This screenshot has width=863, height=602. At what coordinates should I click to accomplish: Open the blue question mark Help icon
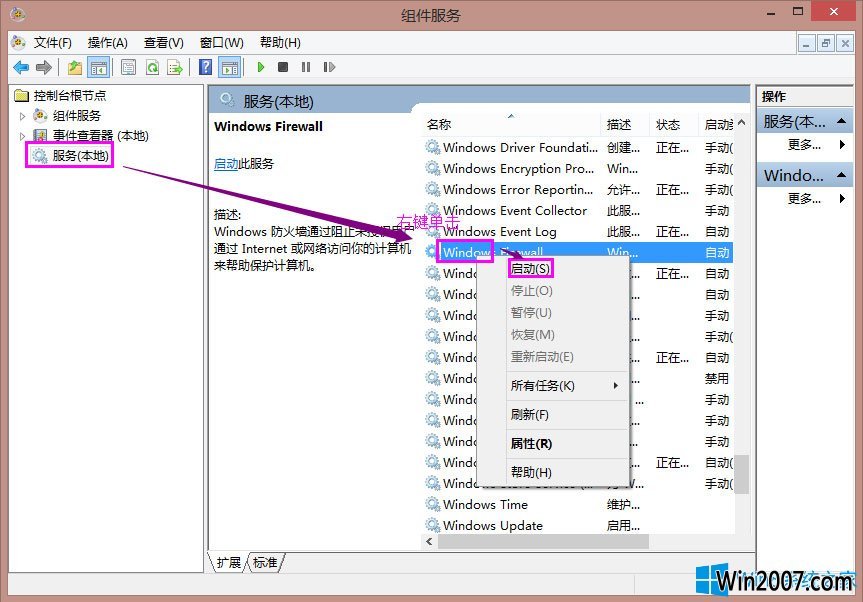pyautogui.click(x=205, y=67)
